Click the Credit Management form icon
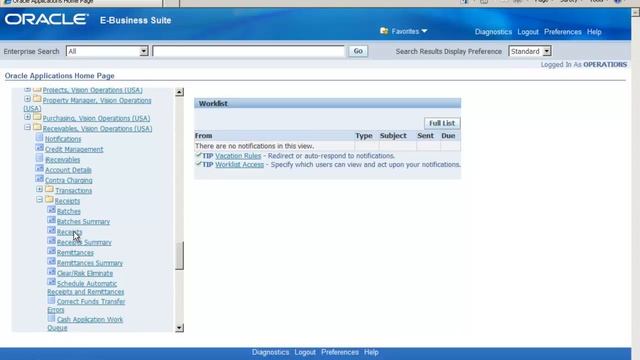 click(x=39, y=148)
